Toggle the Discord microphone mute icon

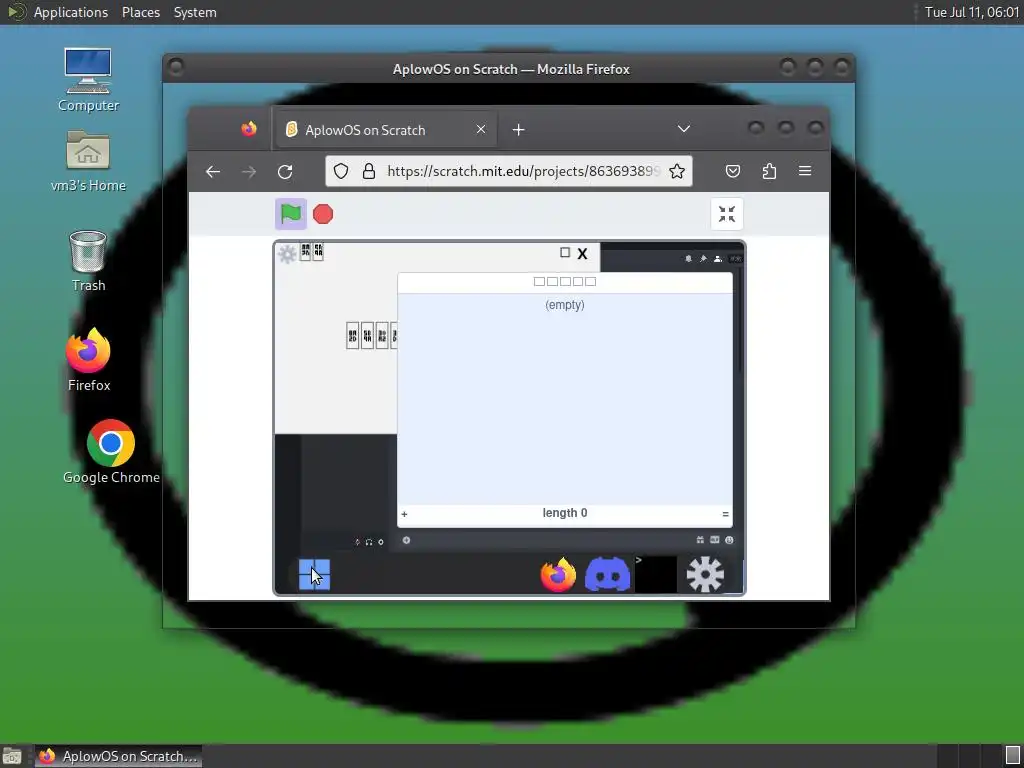357,541
